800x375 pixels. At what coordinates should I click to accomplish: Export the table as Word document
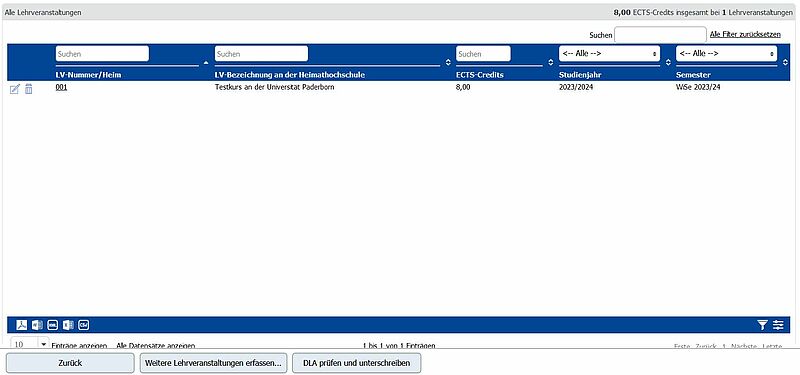pos(37,325)
